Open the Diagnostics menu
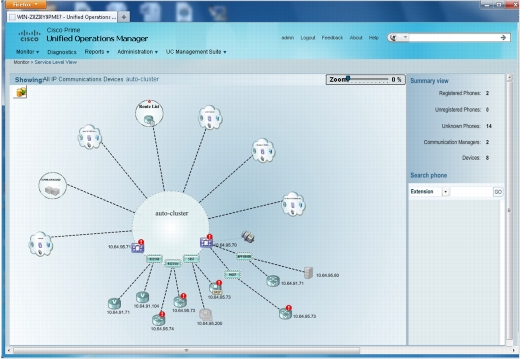This screenshot has height=361, width=521. pos(62,52)
